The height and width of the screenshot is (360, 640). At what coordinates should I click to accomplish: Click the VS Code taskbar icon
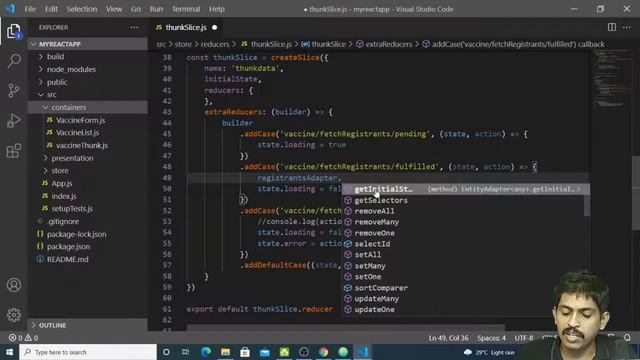pyautogui.click(x=362, y=352)
